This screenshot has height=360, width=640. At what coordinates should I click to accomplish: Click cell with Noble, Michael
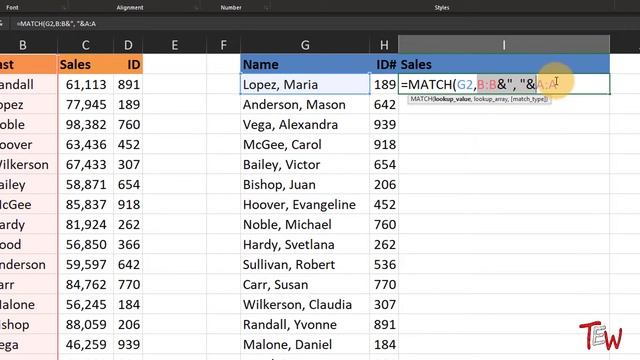[x=305, y=224]
